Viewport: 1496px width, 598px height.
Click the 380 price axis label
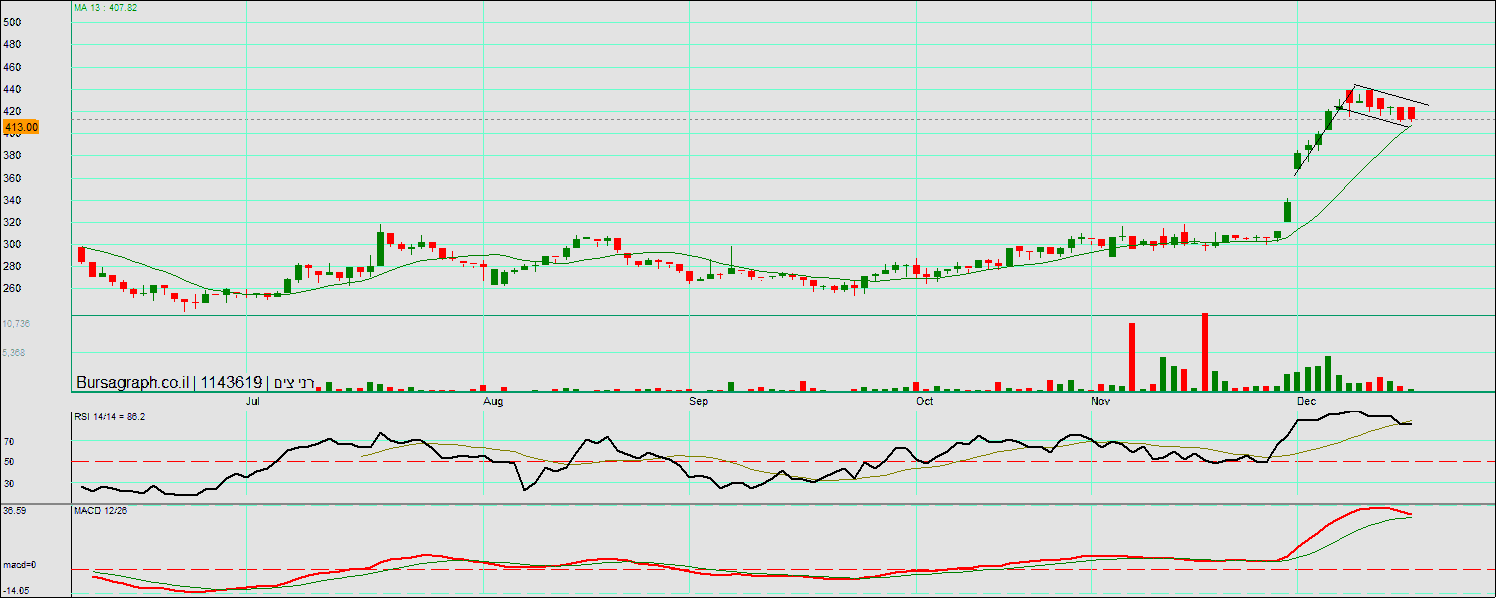pos(12,155)
